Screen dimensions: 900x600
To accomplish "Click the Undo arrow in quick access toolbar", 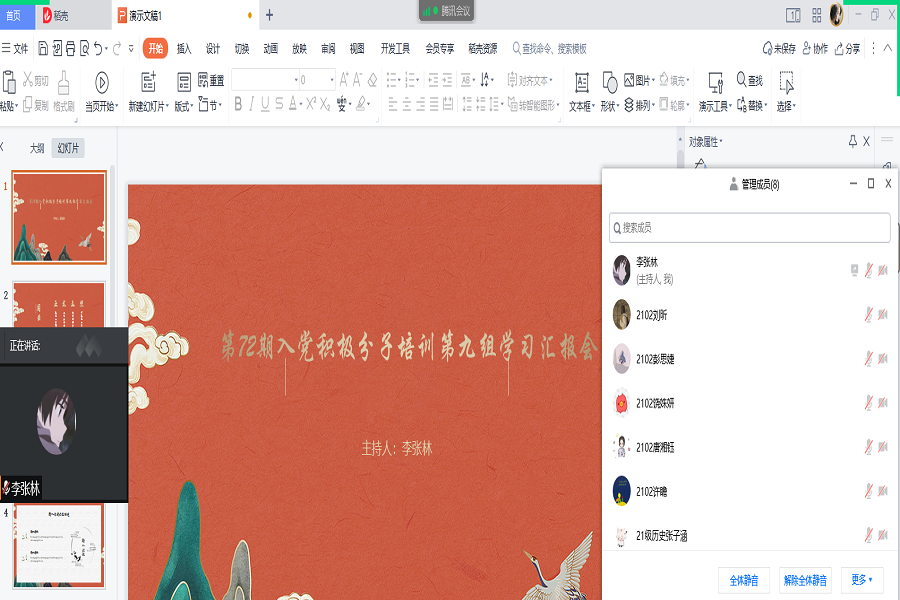I will coord(100,48).
